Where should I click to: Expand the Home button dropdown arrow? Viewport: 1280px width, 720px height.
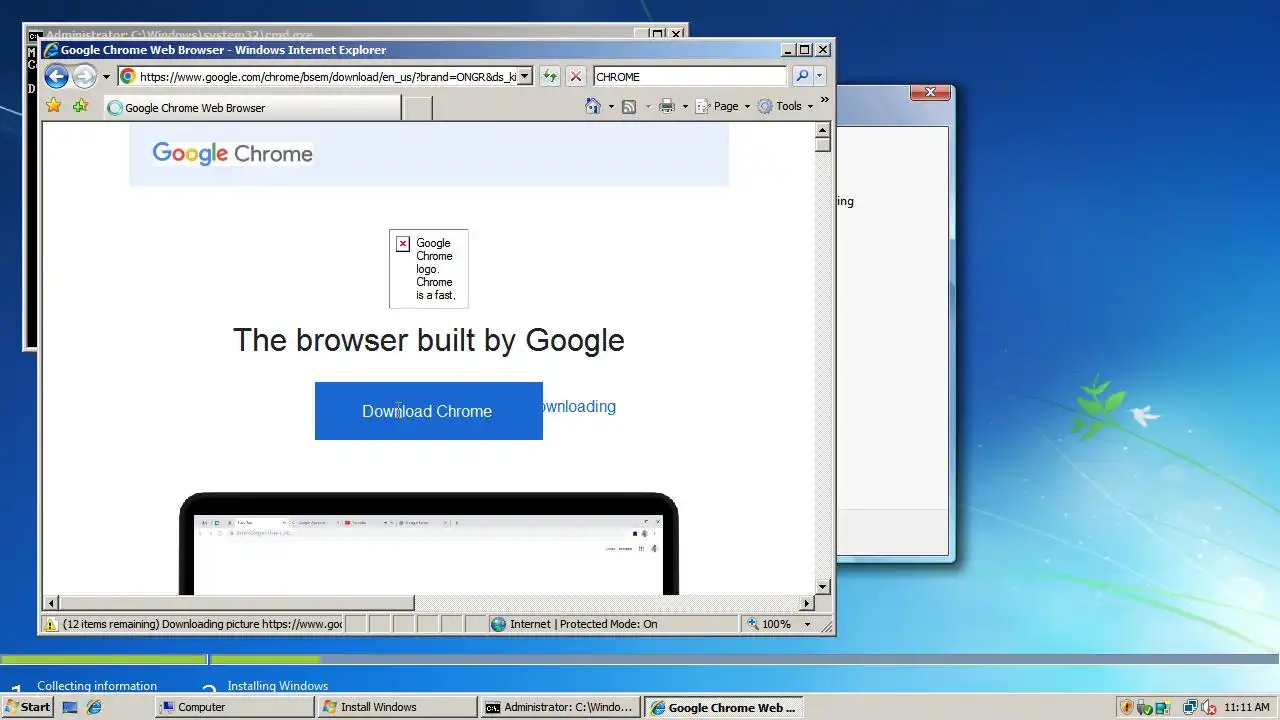pyautogui.click(x=610, y=106)
